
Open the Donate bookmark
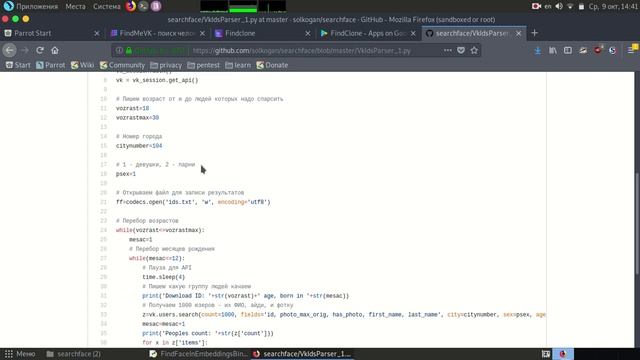pos(272,65)
